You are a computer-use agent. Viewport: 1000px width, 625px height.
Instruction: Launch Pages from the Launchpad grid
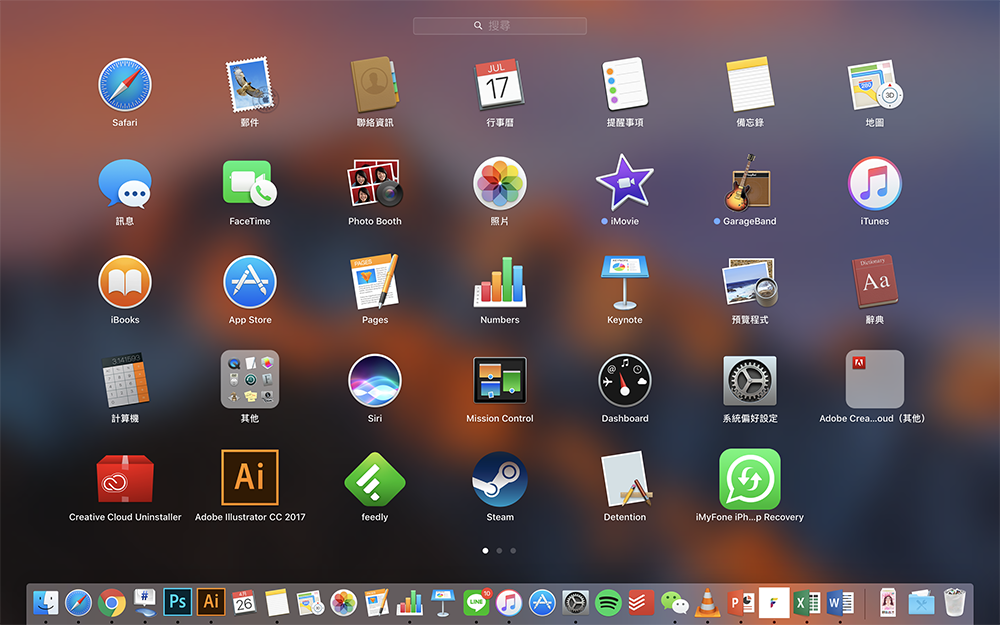coord(375,282)
